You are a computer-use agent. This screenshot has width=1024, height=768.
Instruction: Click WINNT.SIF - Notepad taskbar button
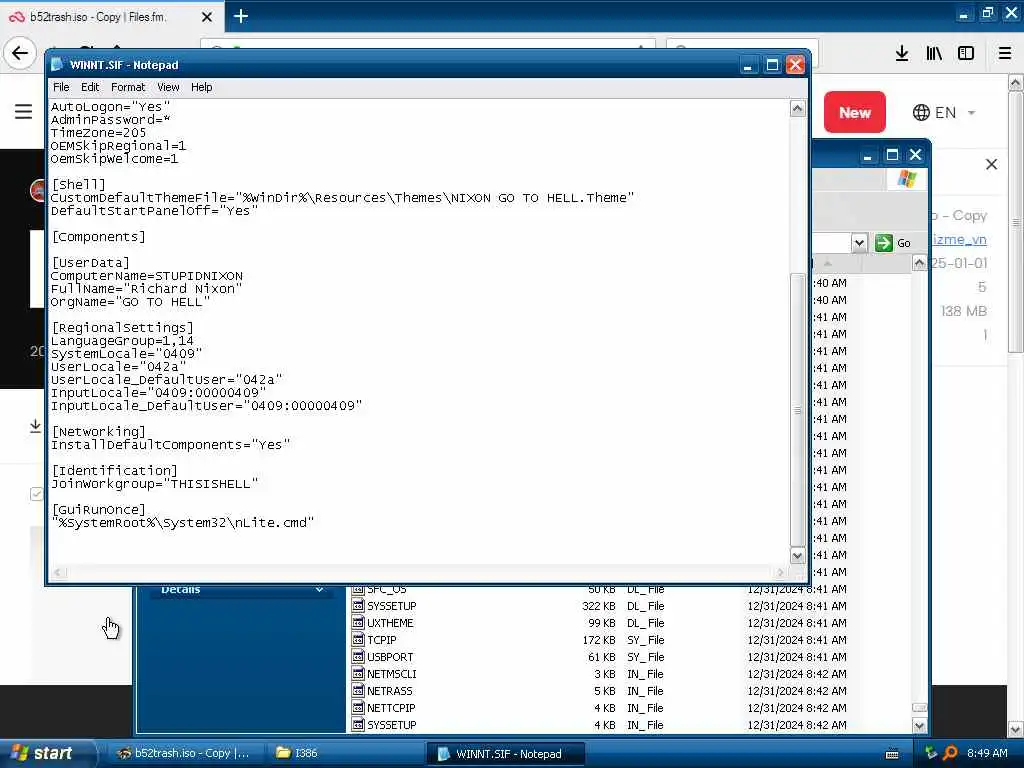(506, 754)
